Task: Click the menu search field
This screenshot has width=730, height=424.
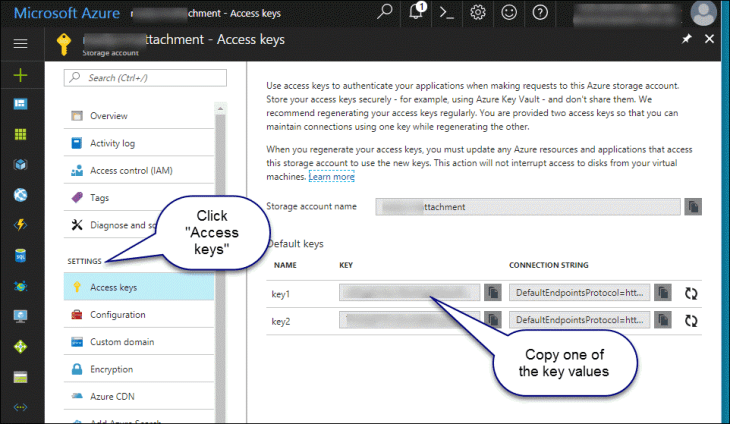Action: point(145,78)
